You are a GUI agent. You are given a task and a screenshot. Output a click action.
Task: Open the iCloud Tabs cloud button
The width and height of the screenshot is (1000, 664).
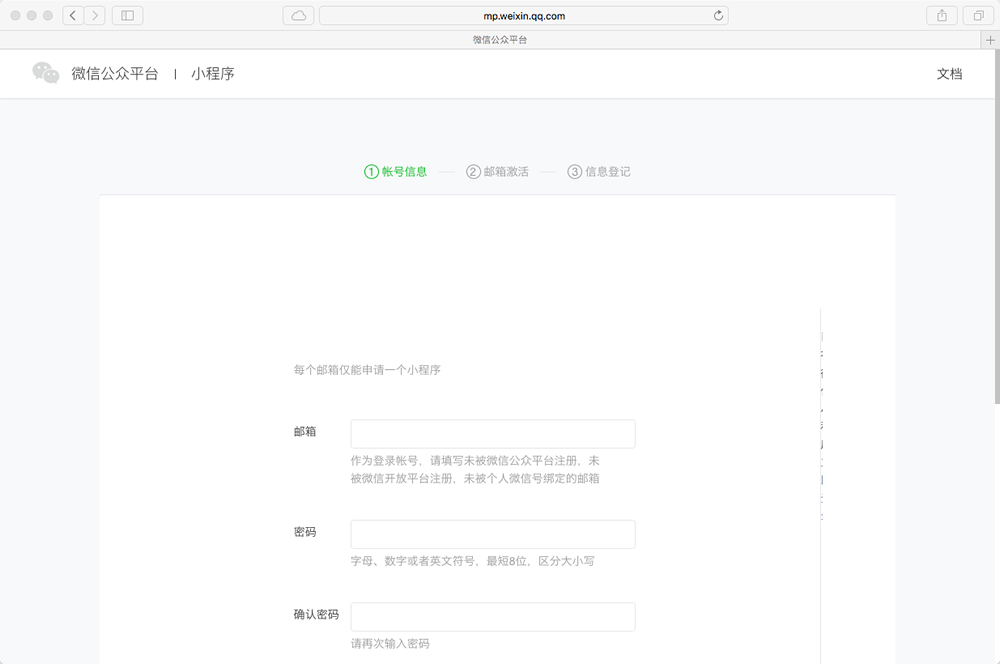(298, 15)
